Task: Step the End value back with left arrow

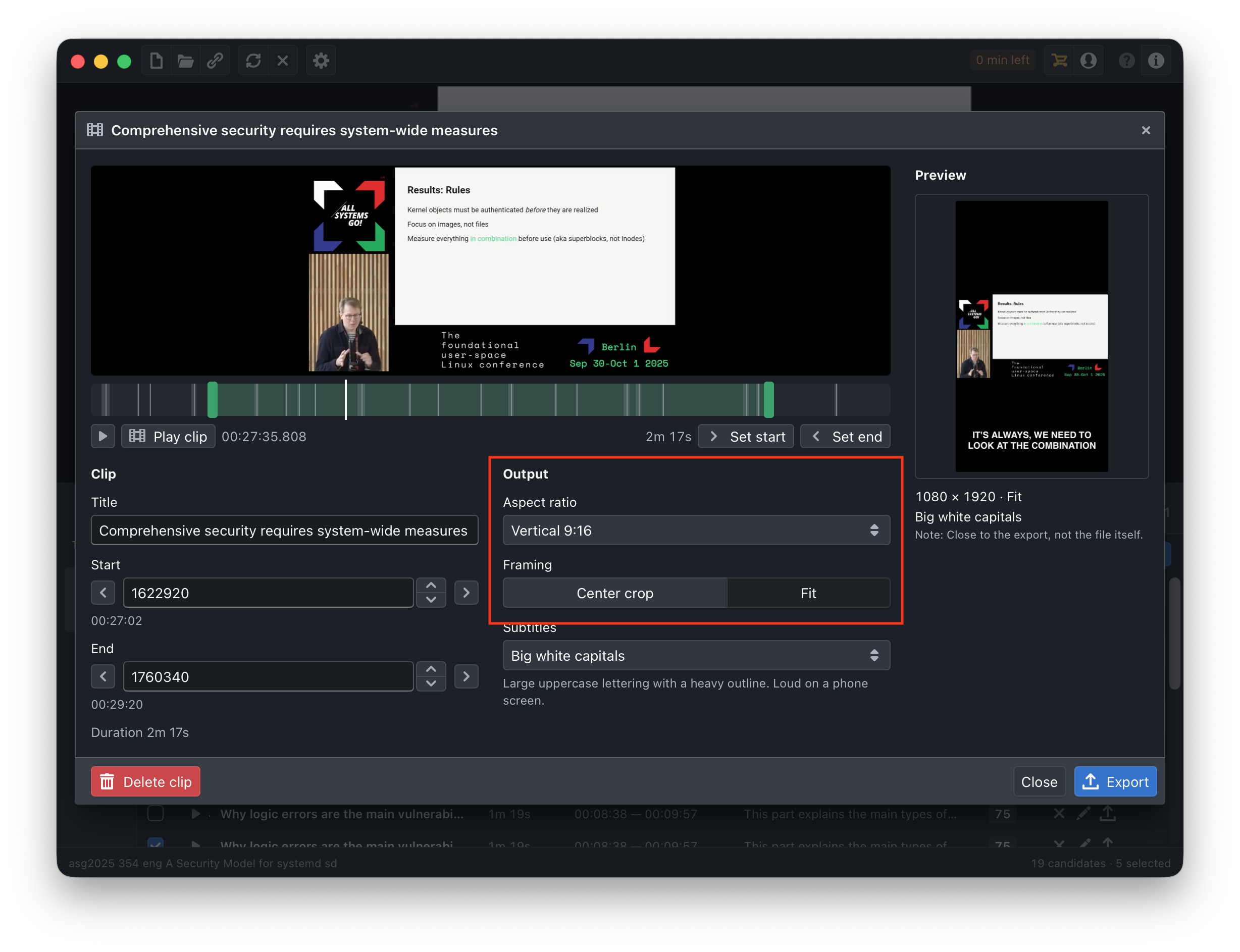Action: (x=102, y=676)
